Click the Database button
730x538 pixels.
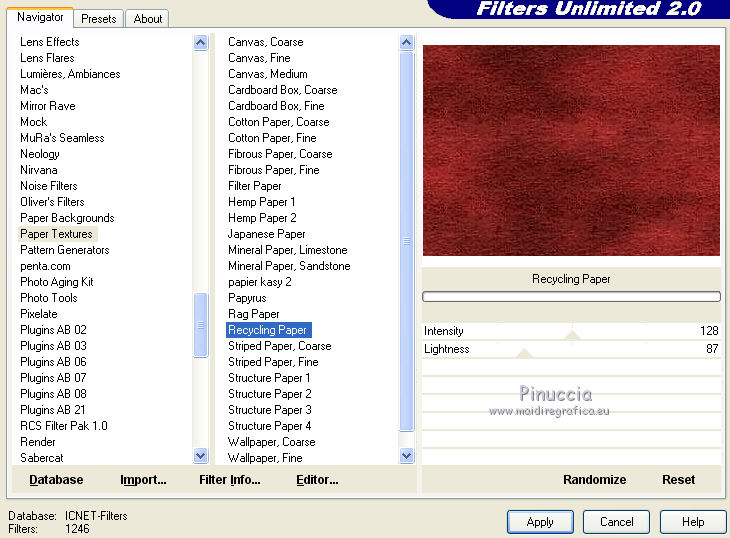pos(56,480)
